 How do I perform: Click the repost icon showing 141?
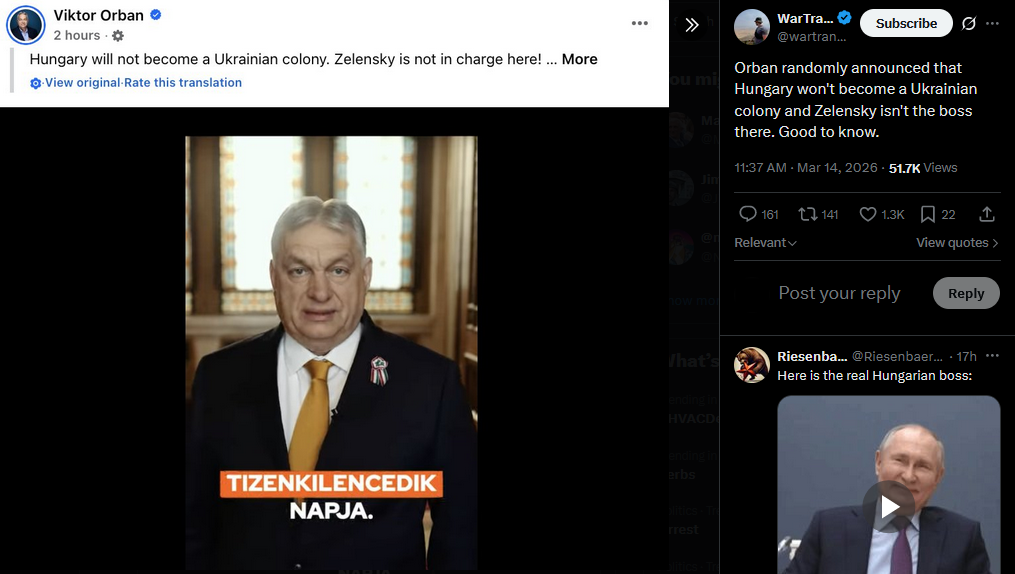807,214
